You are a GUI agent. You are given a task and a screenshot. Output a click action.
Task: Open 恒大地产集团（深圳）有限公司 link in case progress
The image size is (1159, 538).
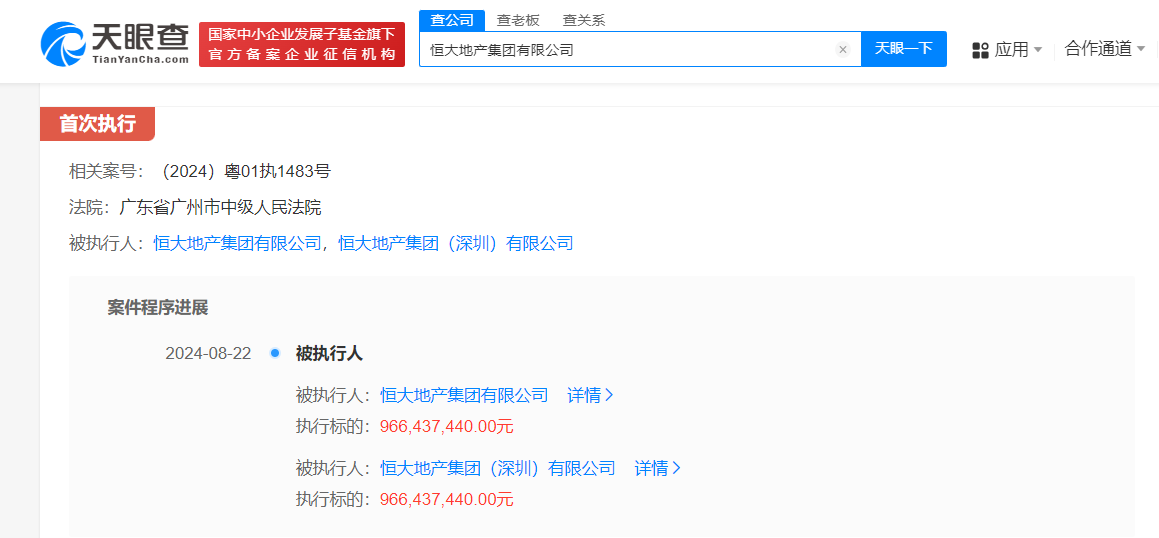click(497, 468)
